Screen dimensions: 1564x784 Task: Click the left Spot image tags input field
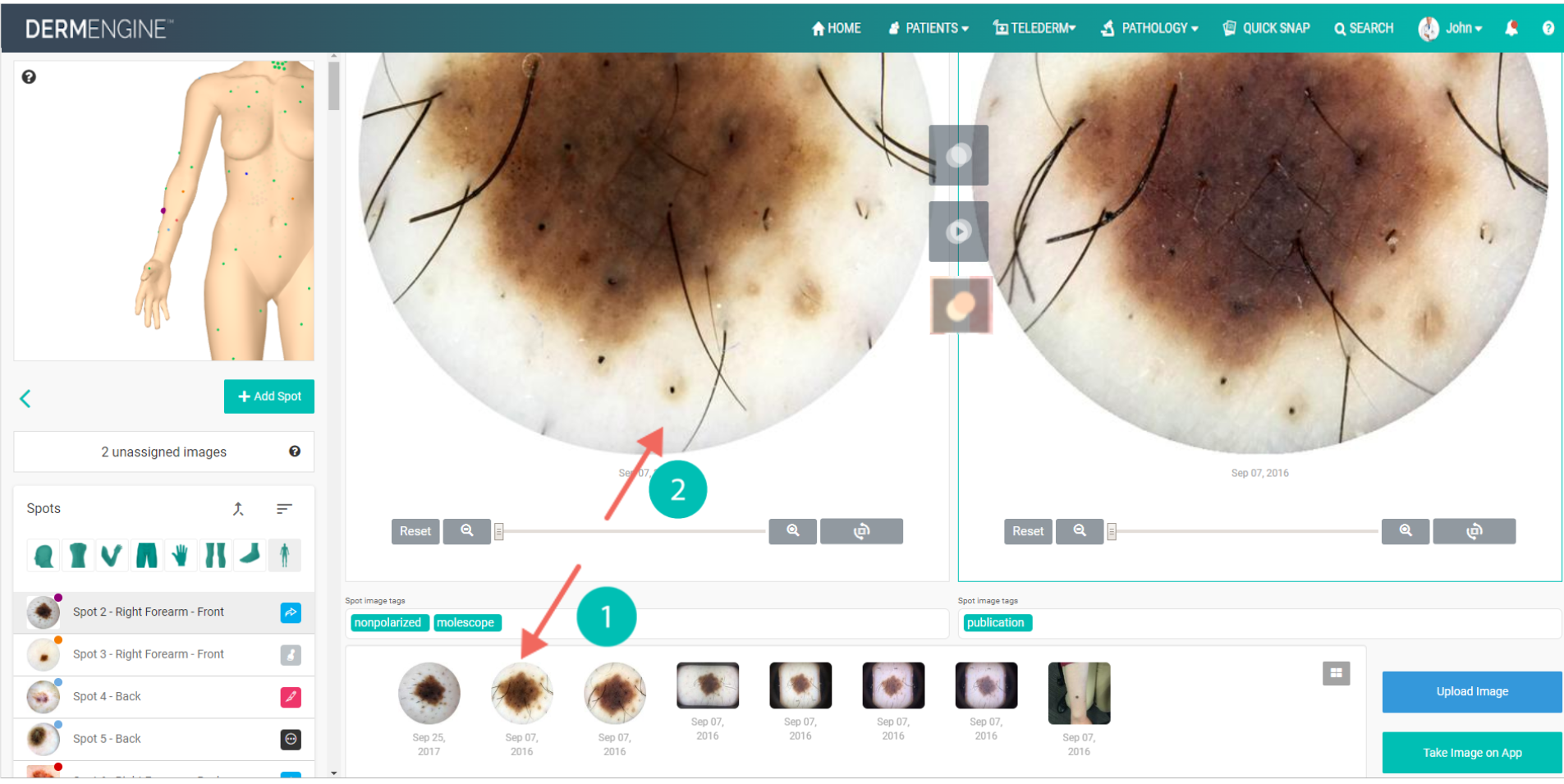point(647,623)
